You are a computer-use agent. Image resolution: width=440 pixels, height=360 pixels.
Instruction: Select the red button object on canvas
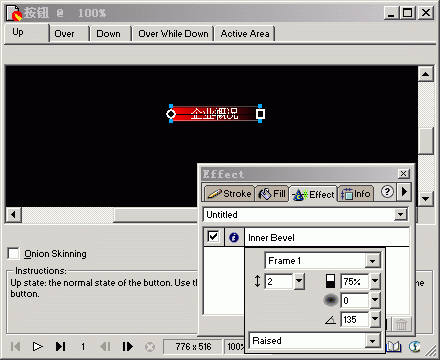pos(216,114)
